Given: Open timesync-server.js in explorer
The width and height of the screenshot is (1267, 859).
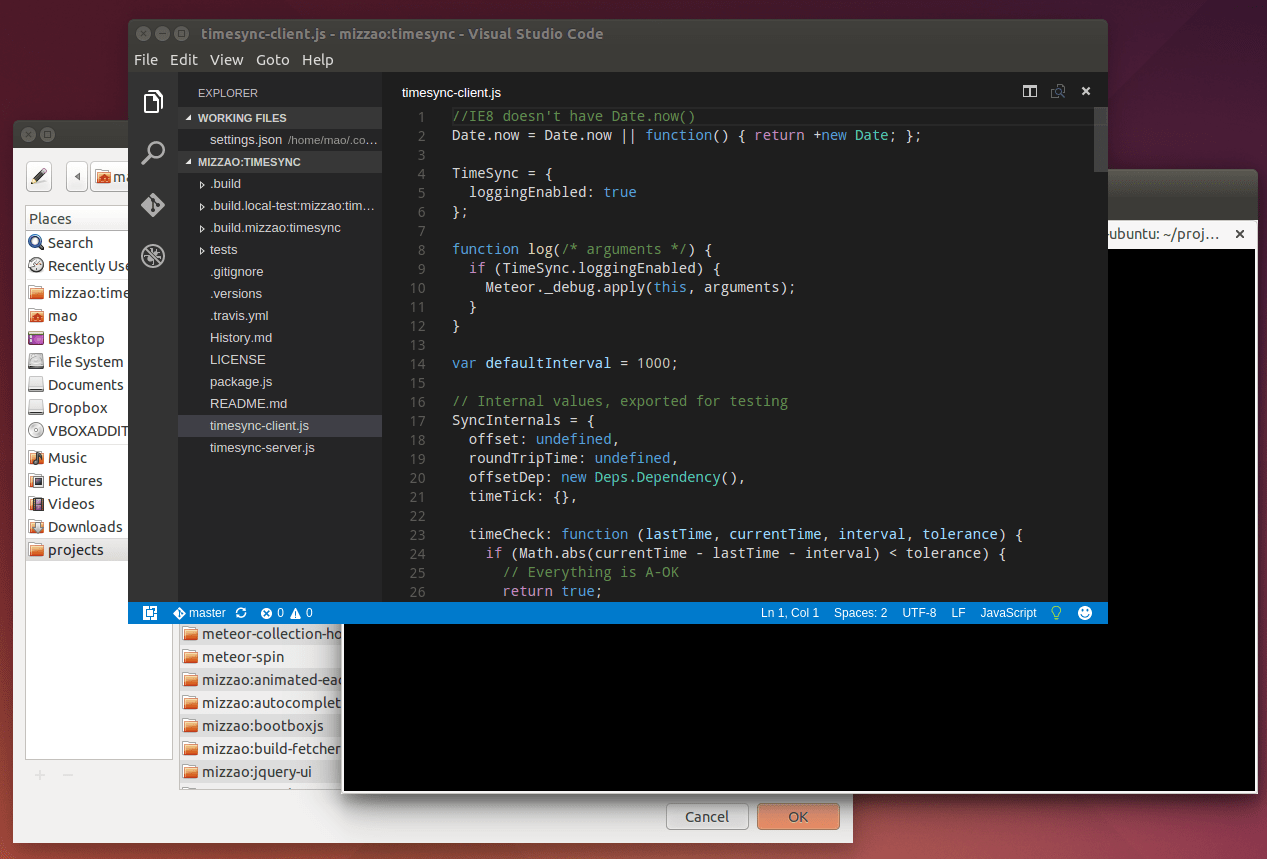Looking at the screenshot, I should (280, 448).
